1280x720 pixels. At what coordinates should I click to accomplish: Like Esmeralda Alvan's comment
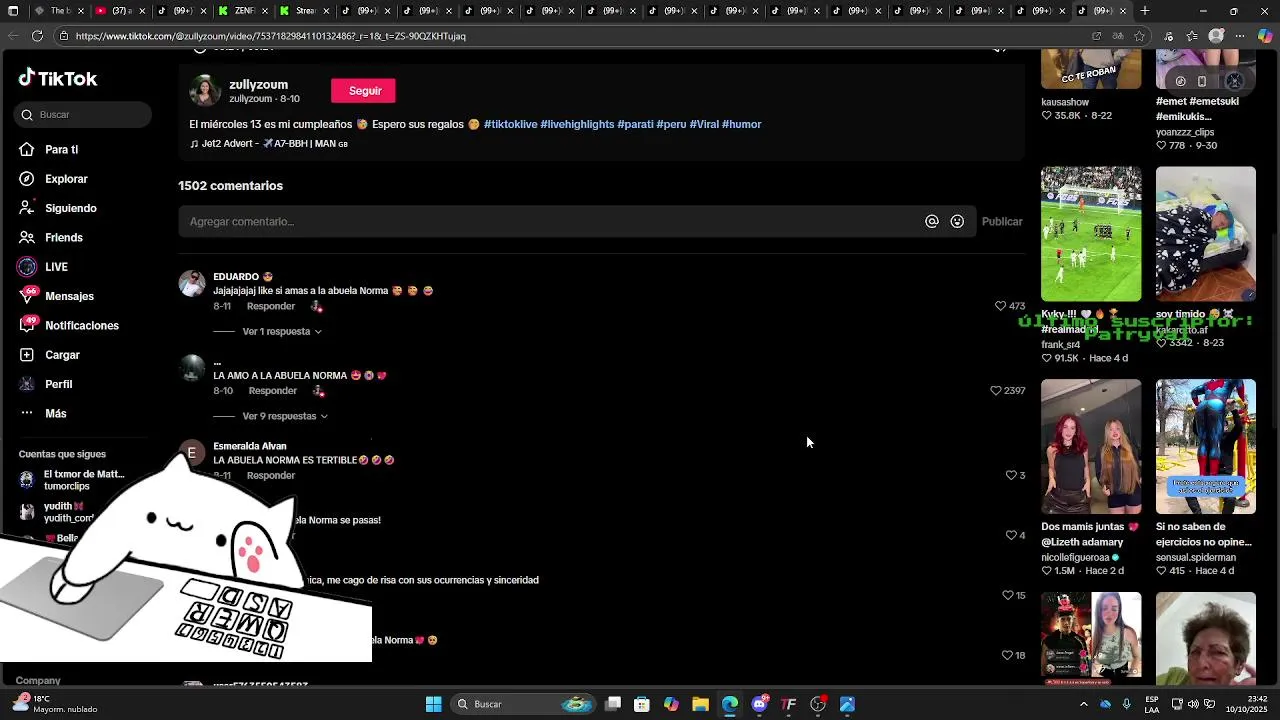(1010, 475)
